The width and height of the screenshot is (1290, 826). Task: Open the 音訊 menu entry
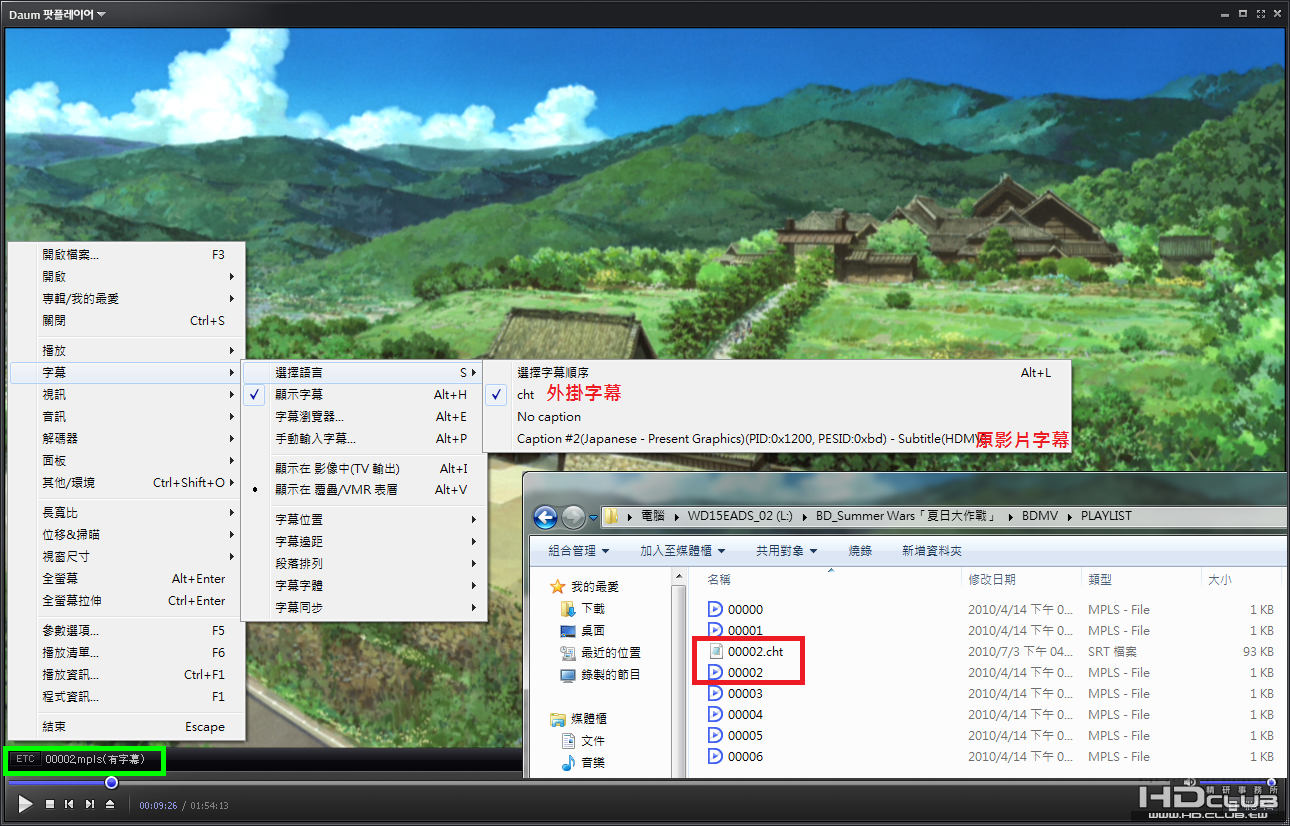[126, 416]
